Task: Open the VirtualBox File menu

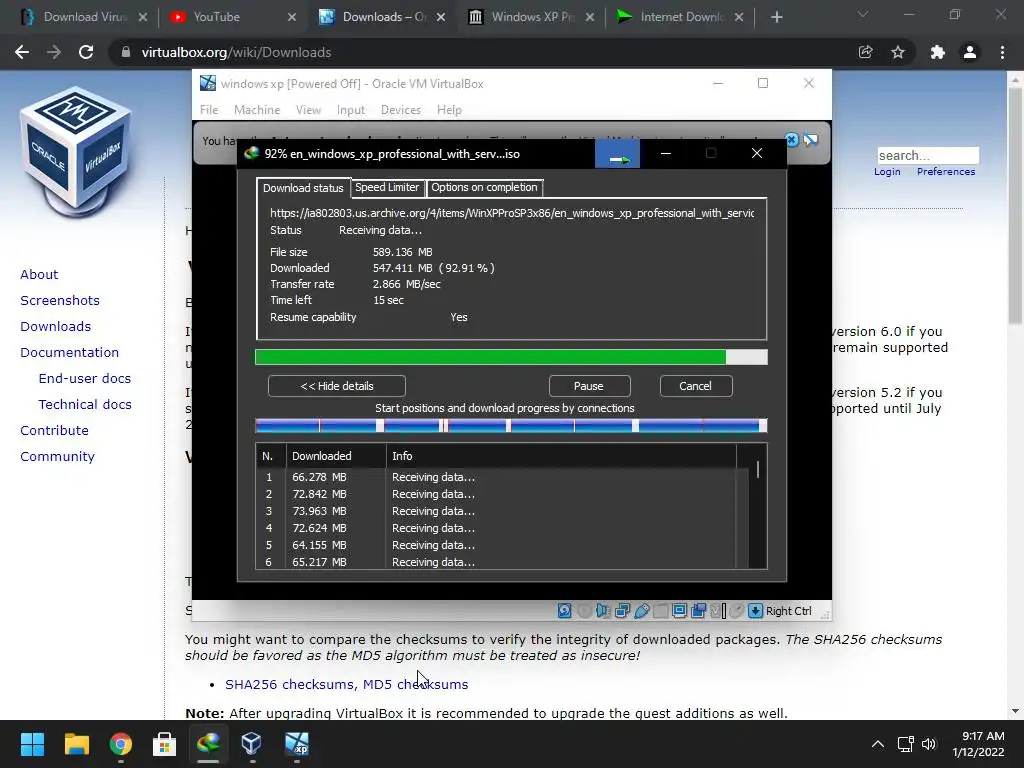Action: [x=209, y=110]
